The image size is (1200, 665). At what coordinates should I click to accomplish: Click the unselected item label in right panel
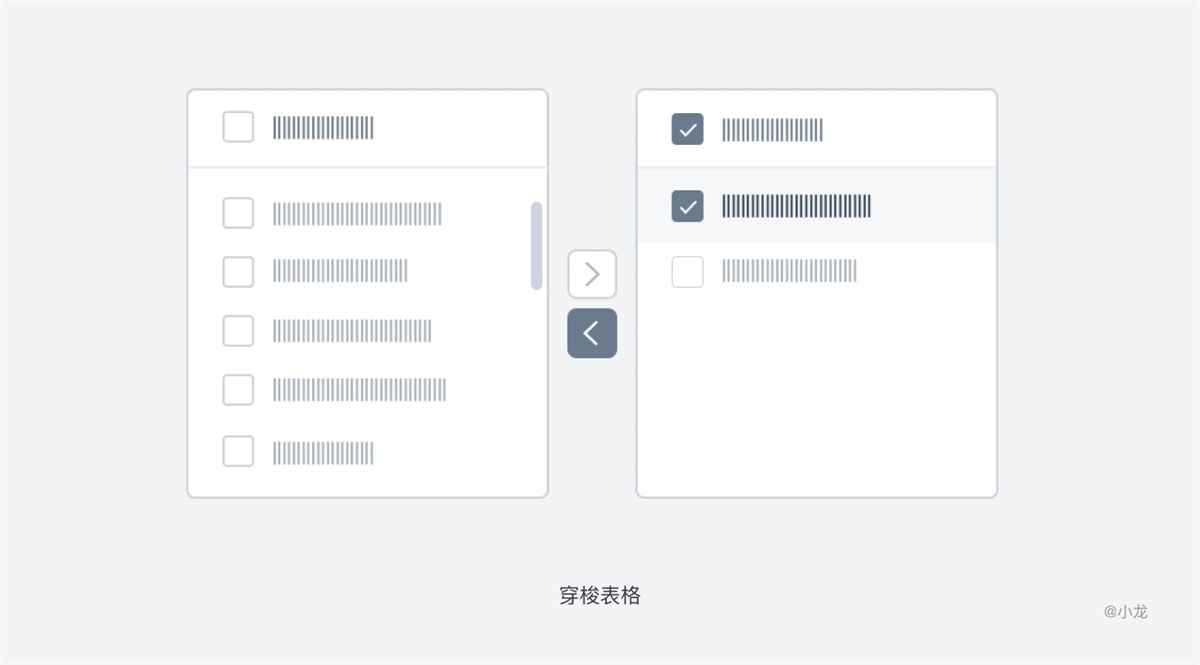click(789, 271)
